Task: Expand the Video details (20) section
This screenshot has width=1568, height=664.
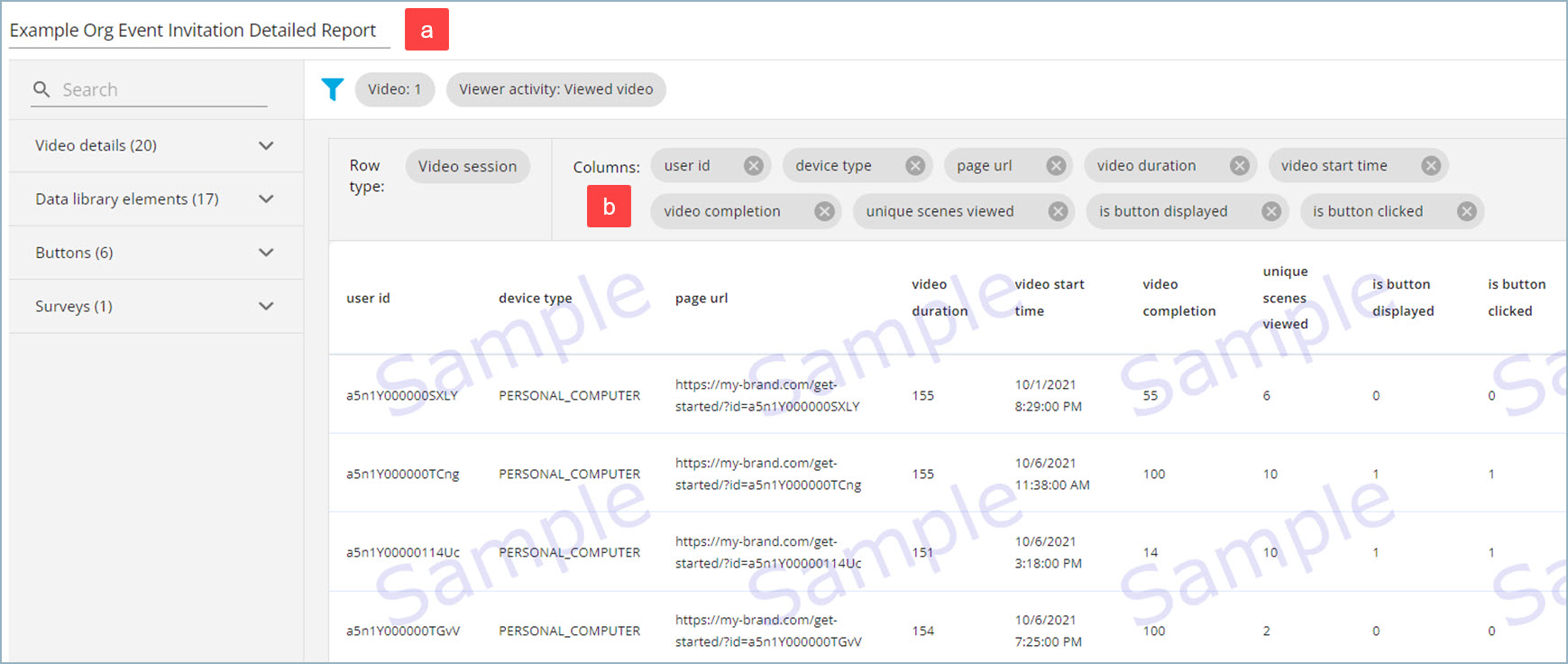Action: click(156, 145)
